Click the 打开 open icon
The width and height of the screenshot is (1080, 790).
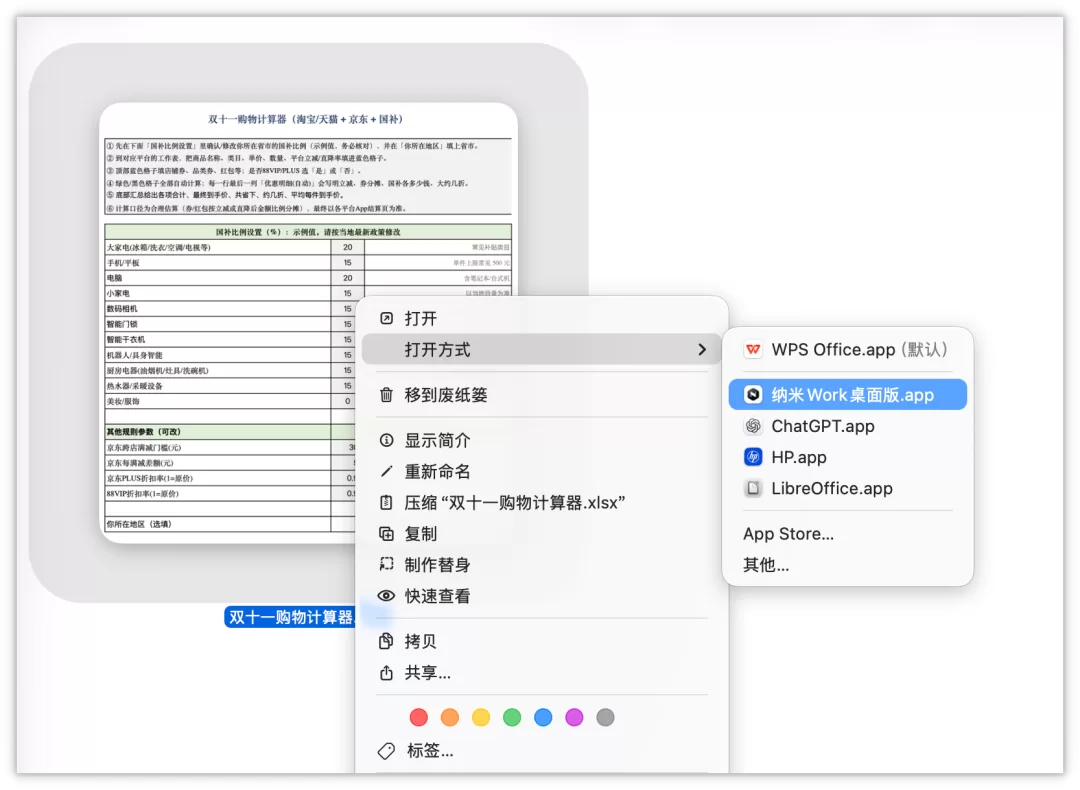pyautogui.click(x=386, y=318)
